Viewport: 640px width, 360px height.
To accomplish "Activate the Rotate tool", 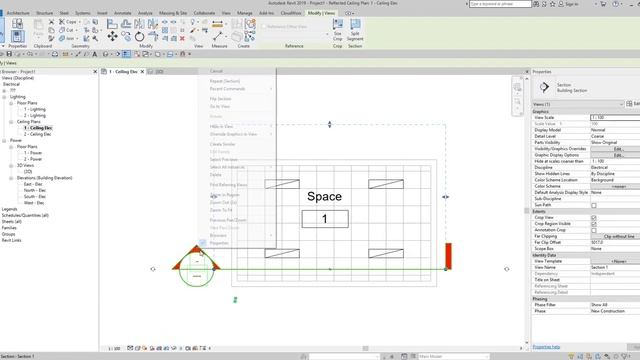I will (x=139, y=37).
